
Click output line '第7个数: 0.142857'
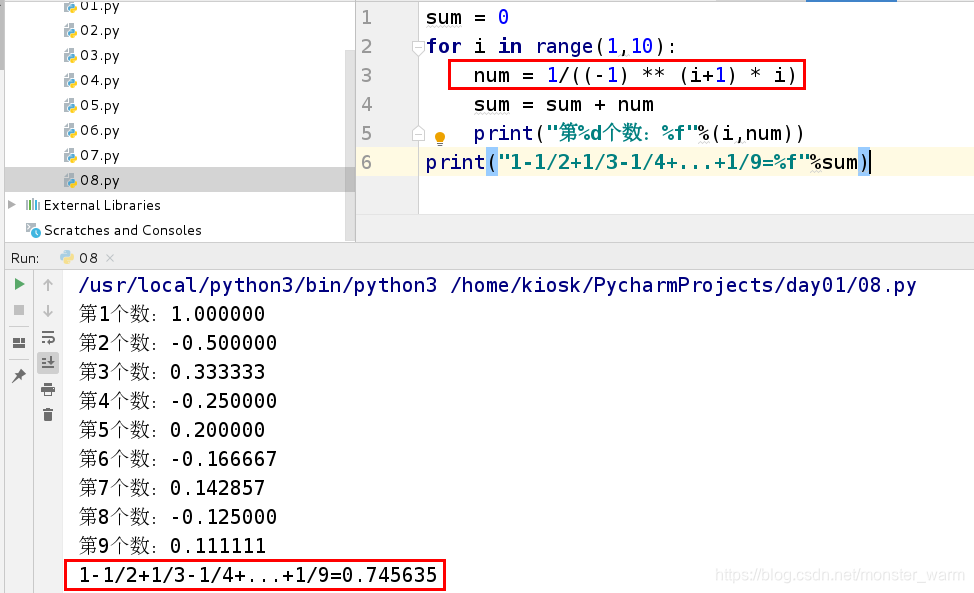click(172, 488)
